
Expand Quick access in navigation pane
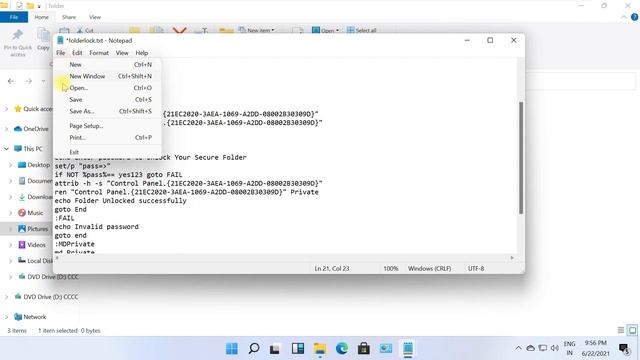click(7, 109)
